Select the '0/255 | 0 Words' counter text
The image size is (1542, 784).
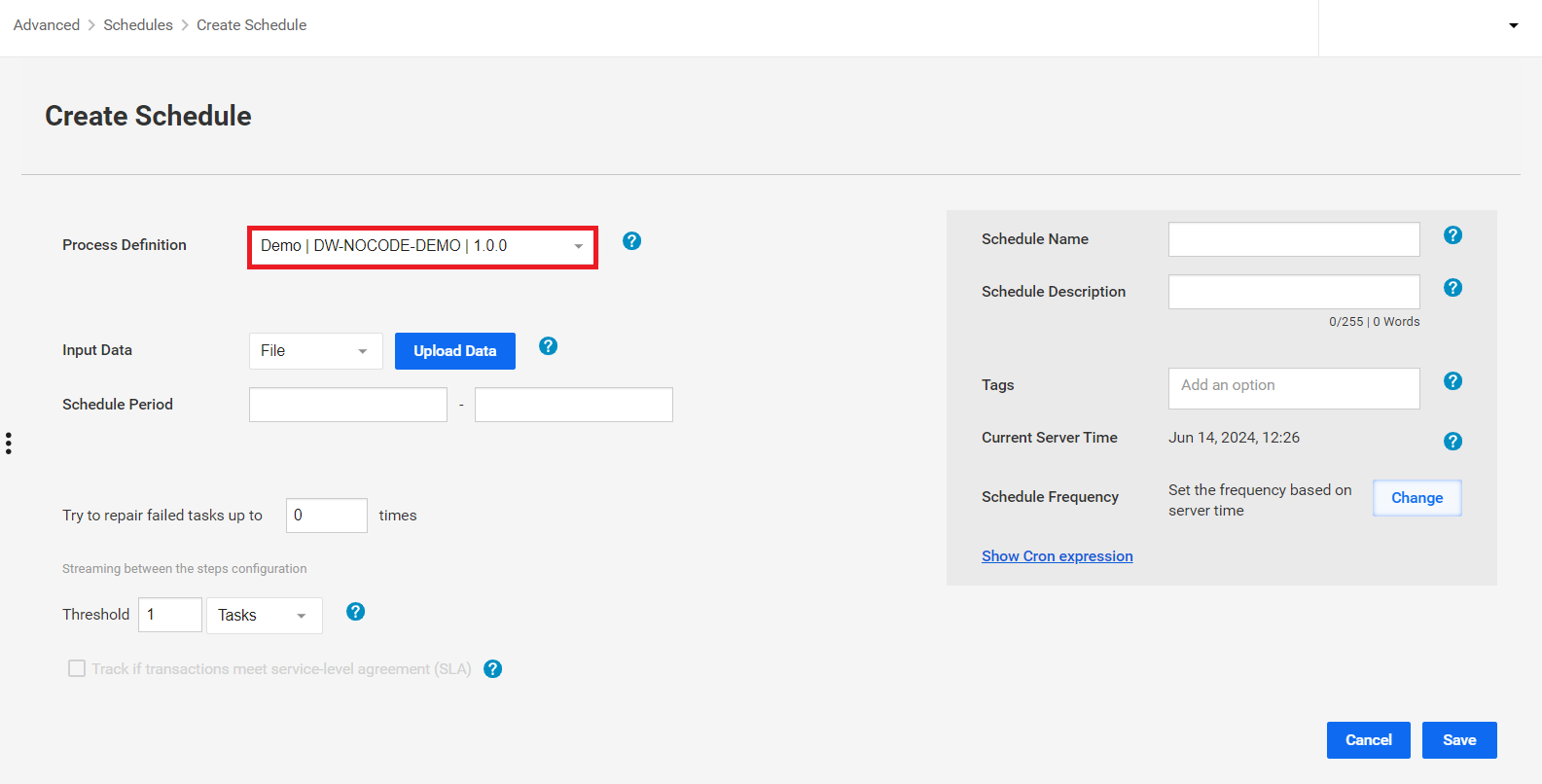point(1374,322)
